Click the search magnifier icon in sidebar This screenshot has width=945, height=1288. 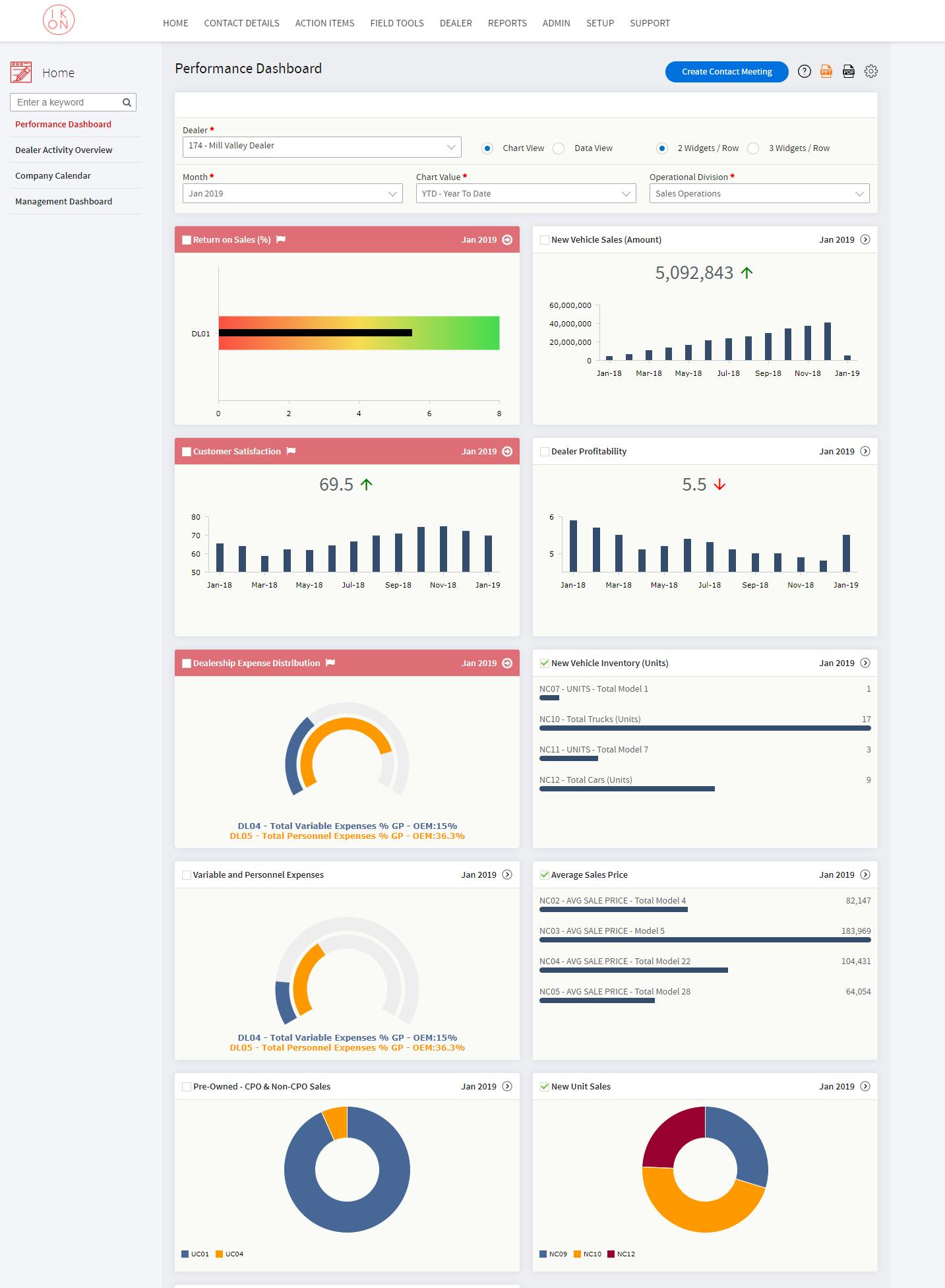tap(127, 102)
